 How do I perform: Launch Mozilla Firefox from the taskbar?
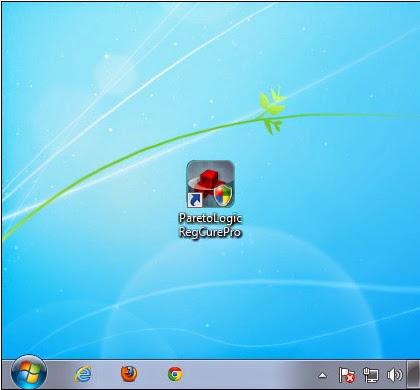click(129, 374)
